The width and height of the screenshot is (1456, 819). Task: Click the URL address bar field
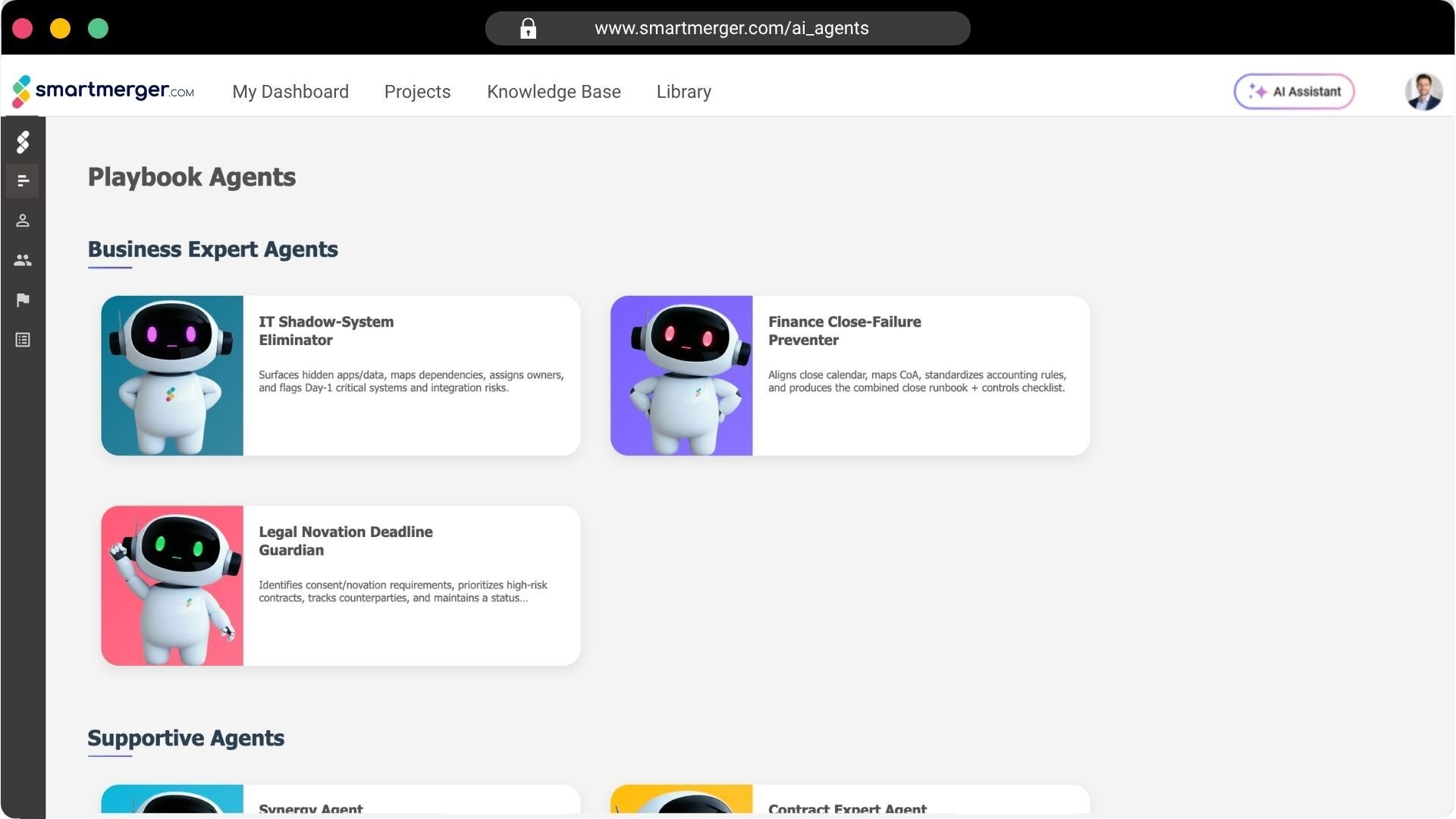click(x=731, y=29)
